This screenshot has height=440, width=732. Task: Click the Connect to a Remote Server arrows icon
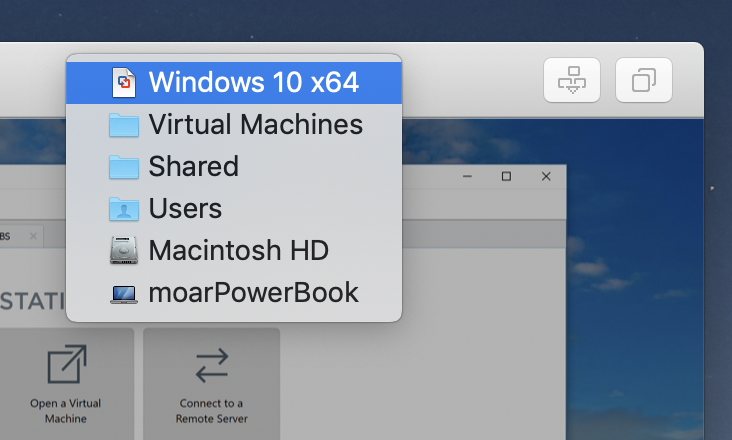[211, 366]
